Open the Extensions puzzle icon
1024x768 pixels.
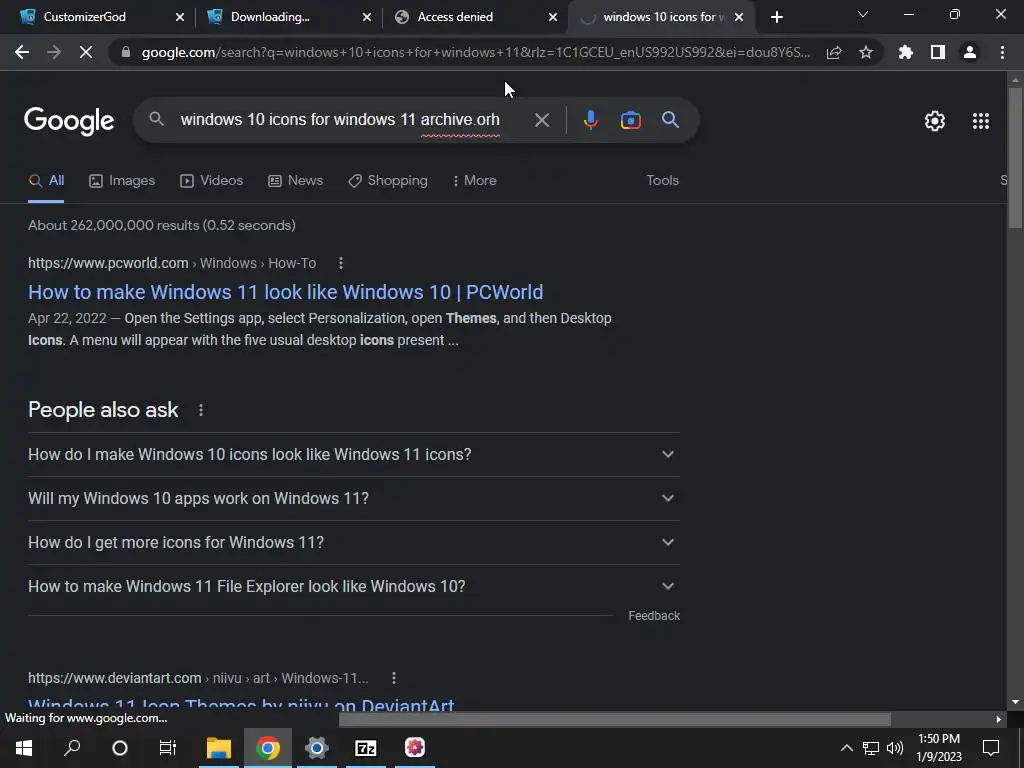pyautogui.click(x=906, y=52)
